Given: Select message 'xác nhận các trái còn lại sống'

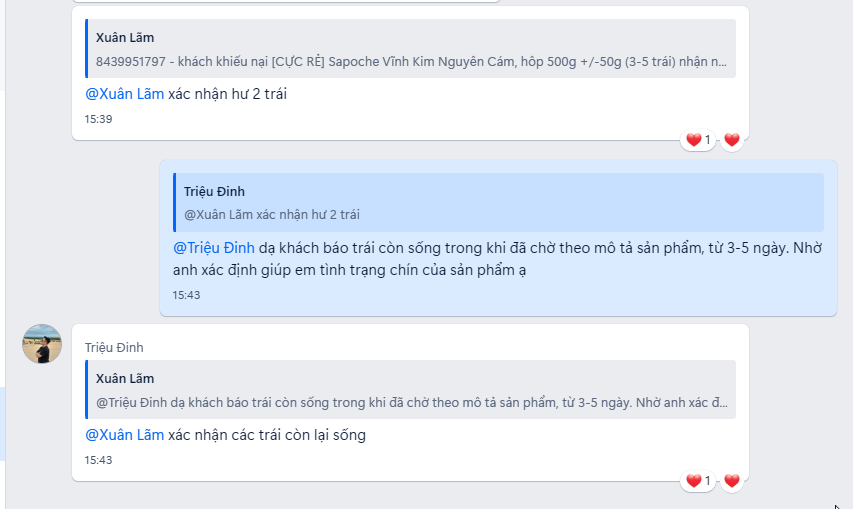Looking at the screenshot, I should point(410,402).
